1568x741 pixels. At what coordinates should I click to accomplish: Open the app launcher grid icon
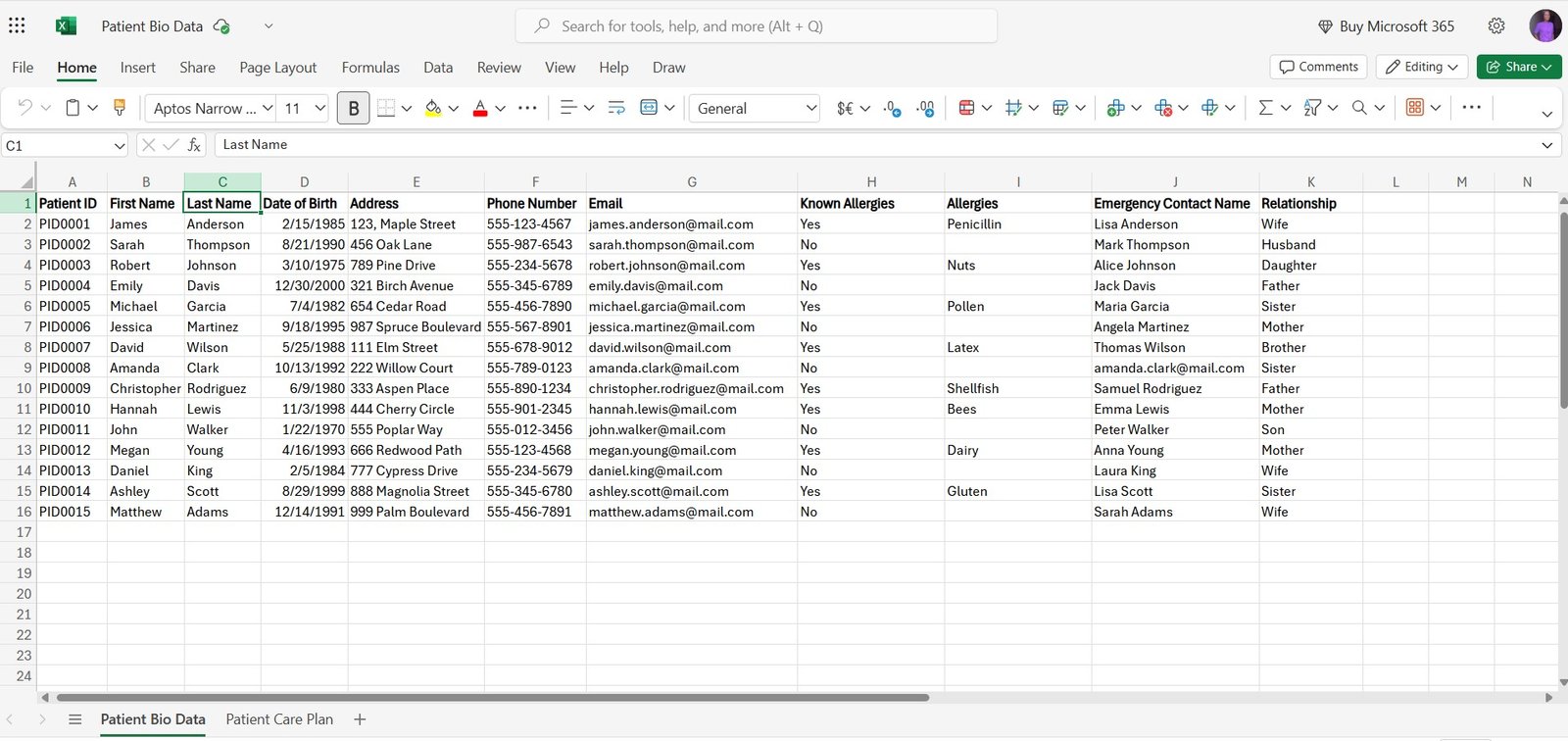tap(17, 25)
